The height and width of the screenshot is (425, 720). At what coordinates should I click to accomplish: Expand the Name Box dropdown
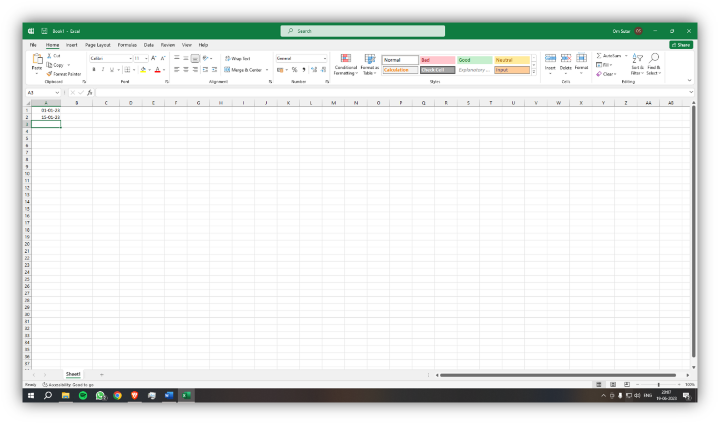(57, 93)
